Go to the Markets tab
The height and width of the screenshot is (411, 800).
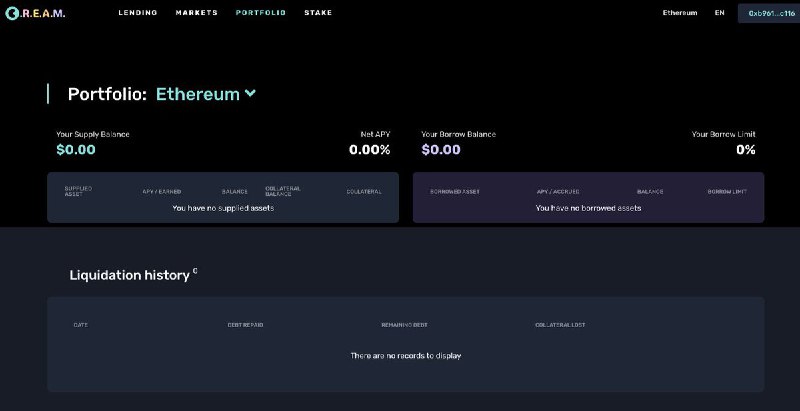[x=196, y=13]
